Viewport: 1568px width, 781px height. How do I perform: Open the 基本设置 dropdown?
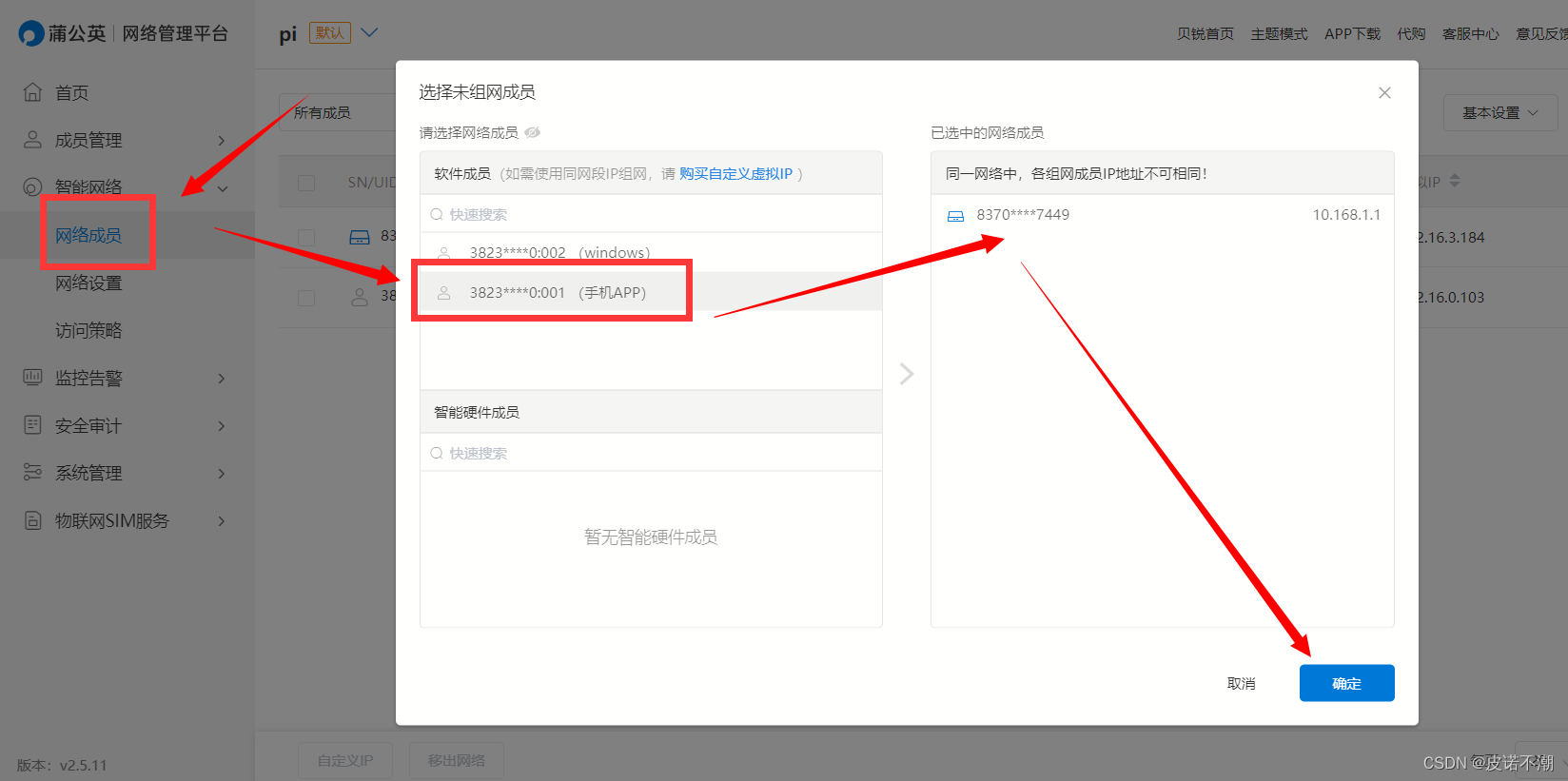point(1499,112)
